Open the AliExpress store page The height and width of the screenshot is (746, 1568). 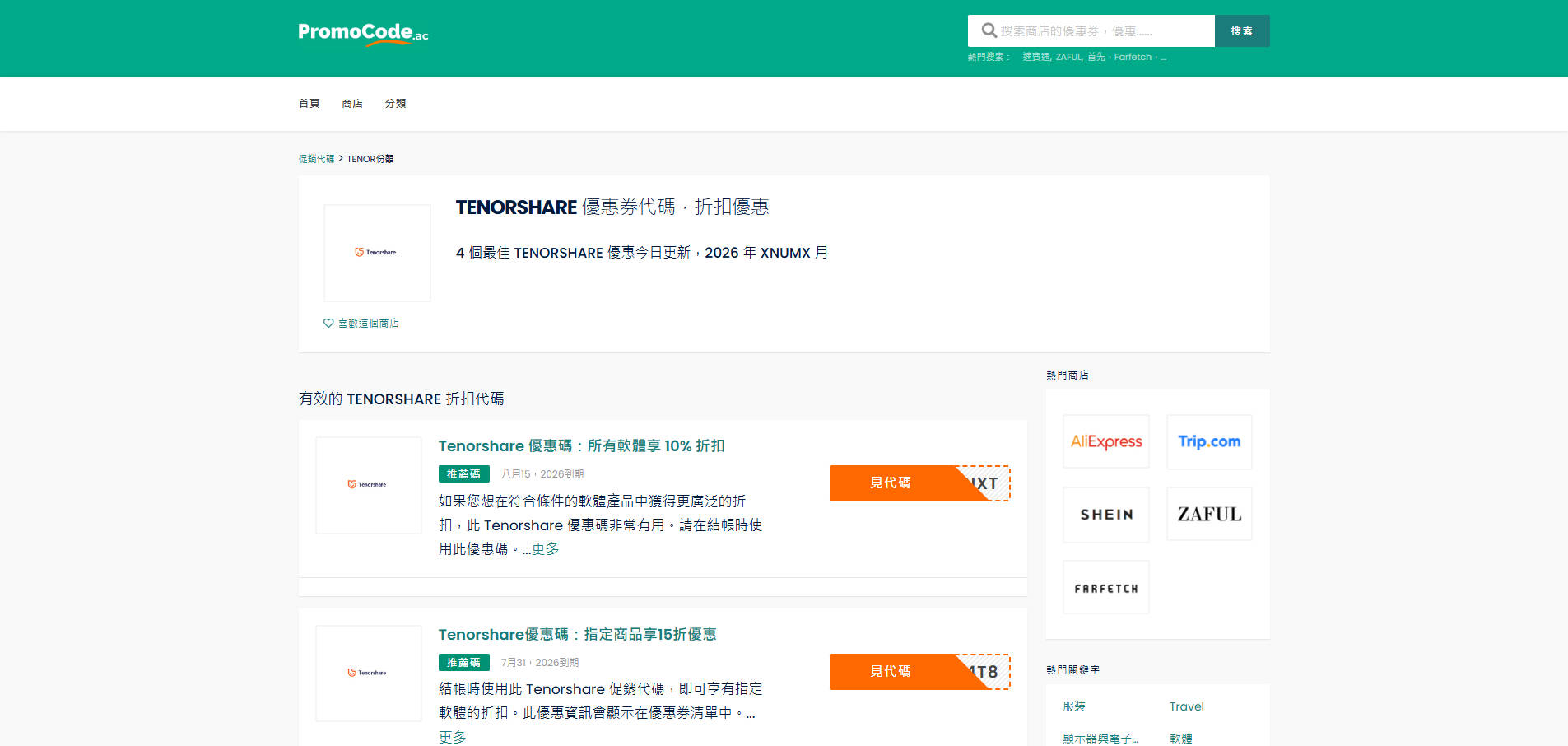click(x=1105, y=441)
